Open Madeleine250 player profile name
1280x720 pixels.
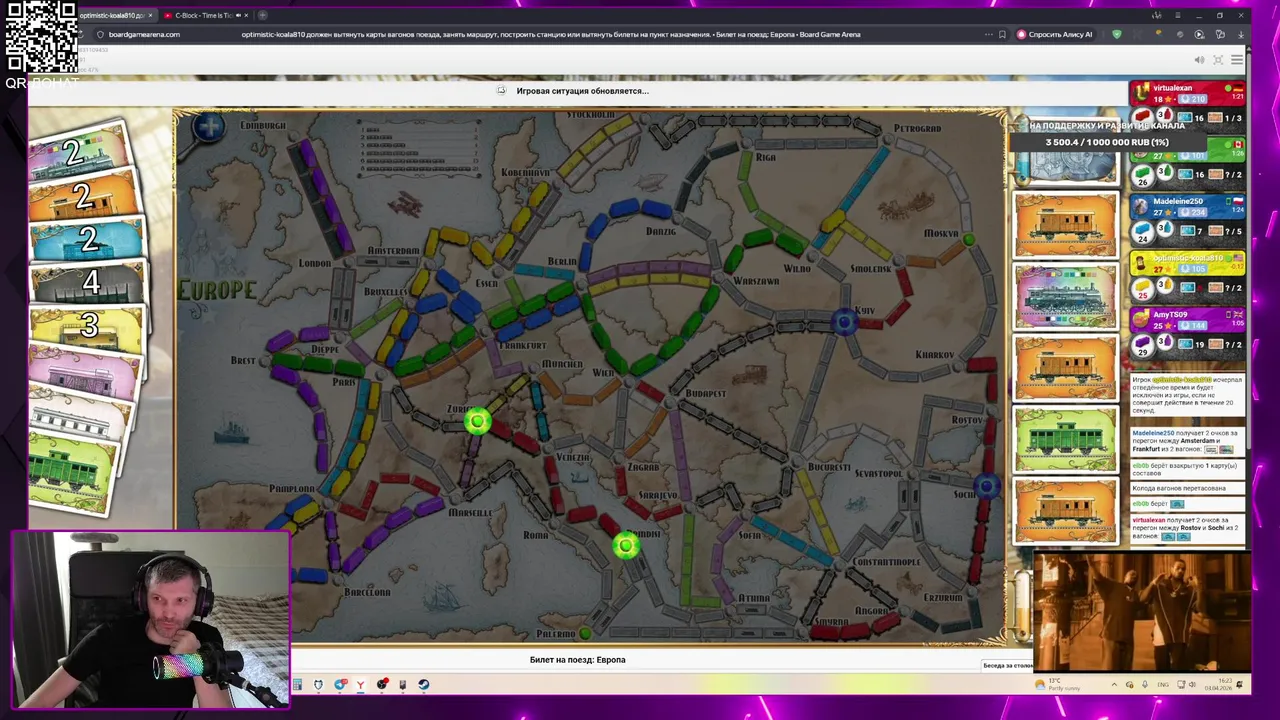(x=1177, y=201)
